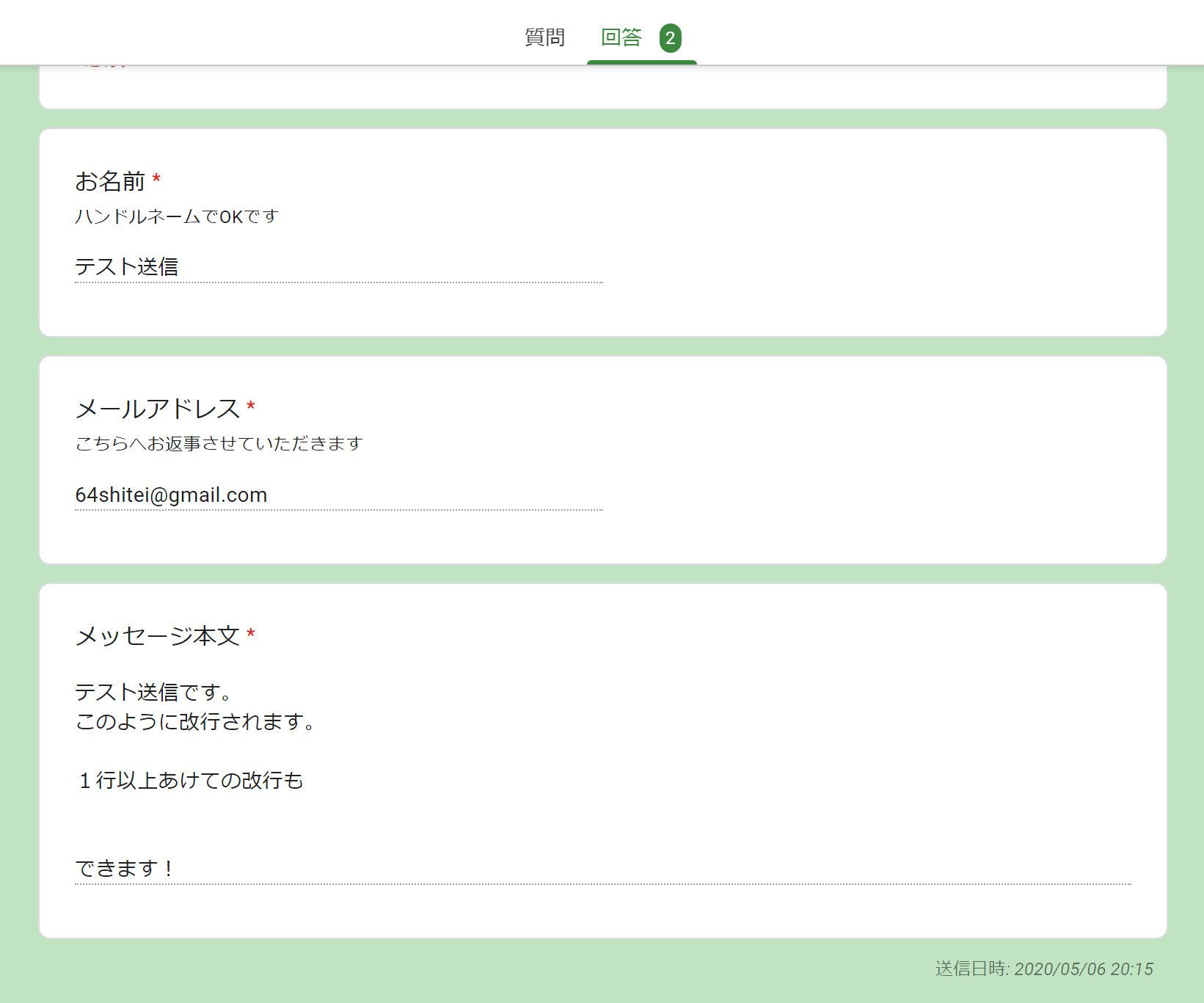
Task: Click the お名前 answer field テスト送信
Action: (x=338, y=267)
